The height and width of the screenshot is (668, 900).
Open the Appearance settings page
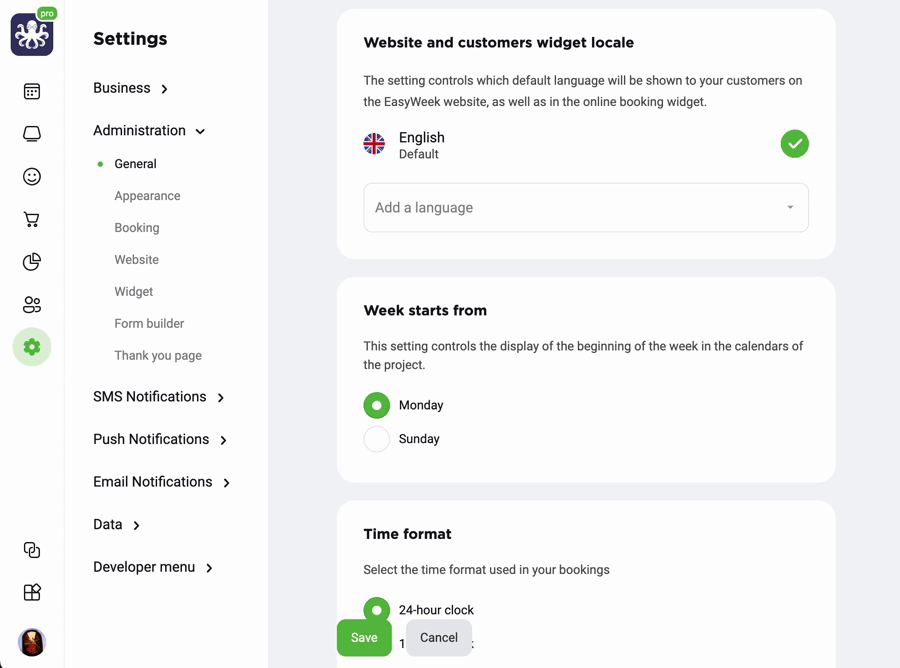click(148, 196)
